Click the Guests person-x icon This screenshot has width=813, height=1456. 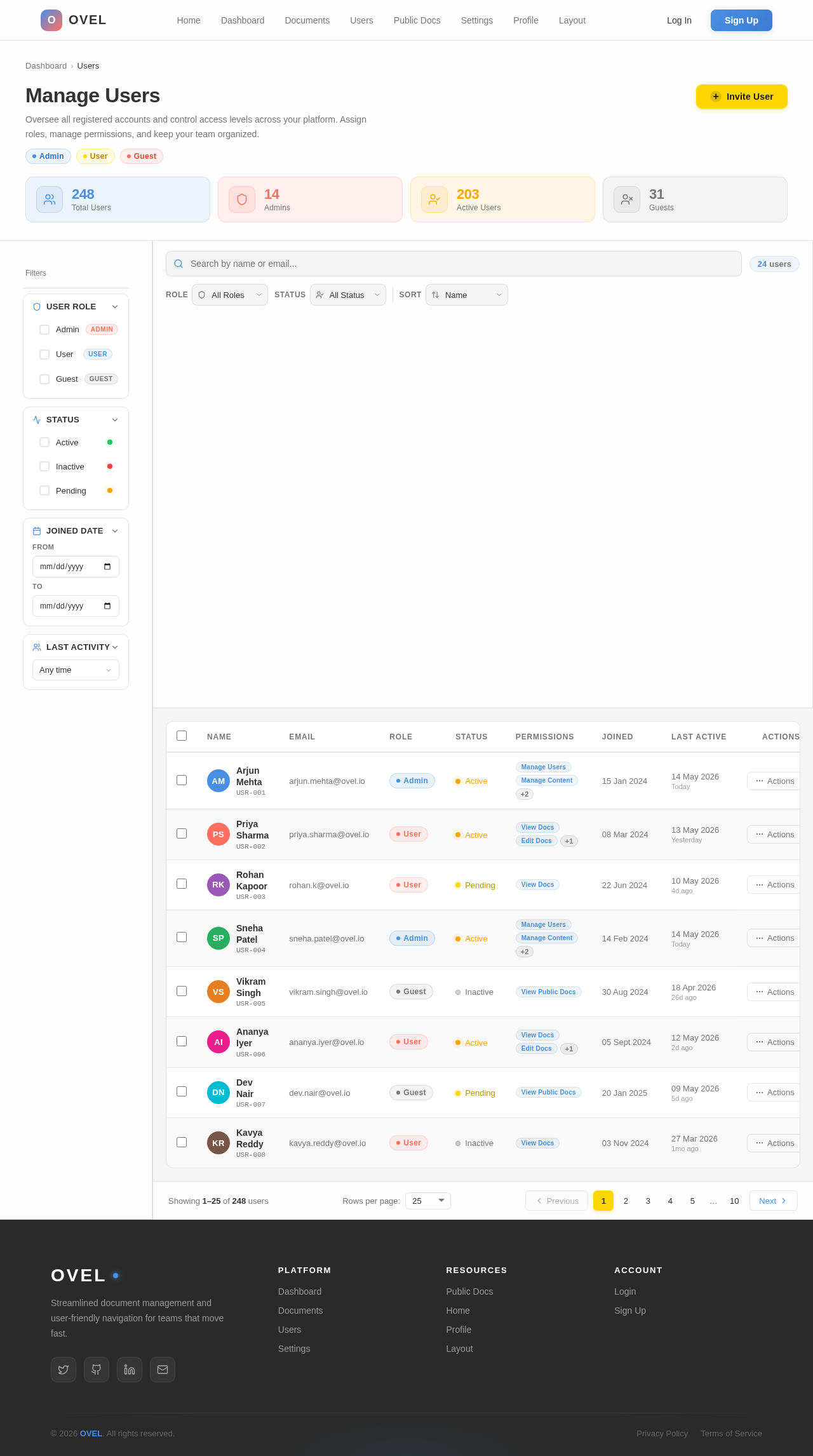(x=627, y=199)
